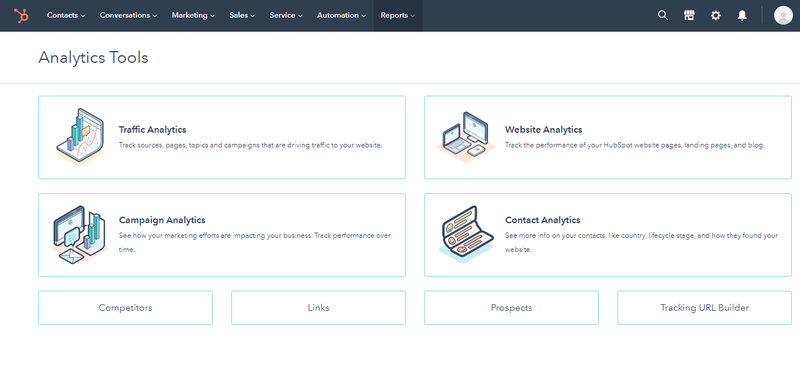Click 'See more info on your contacts' text
This screenshot has width=800, height=380.
coord(641,242)
